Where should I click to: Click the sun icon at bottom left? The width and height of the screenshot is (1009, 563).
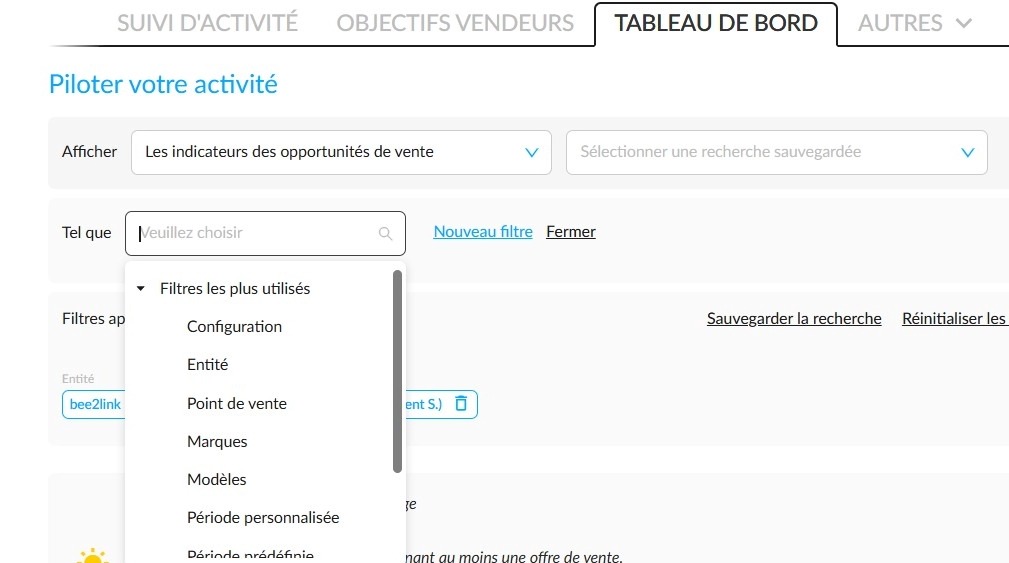click(93, 557)
